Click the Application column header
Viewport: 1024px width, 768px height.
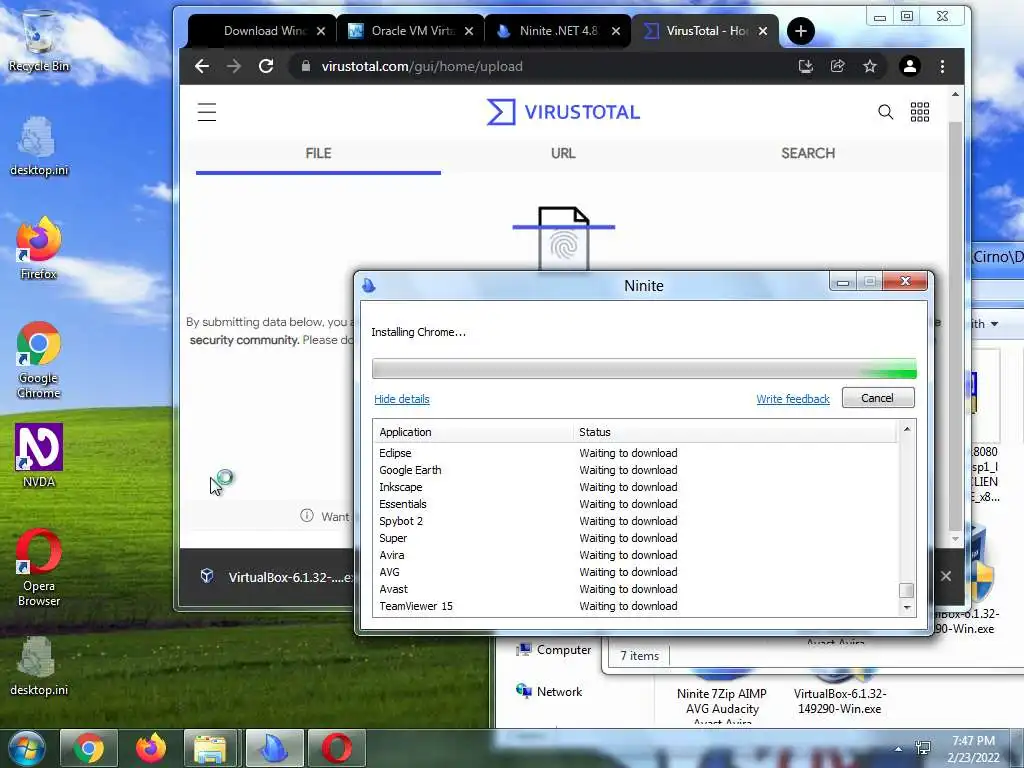tap(473, 432)
